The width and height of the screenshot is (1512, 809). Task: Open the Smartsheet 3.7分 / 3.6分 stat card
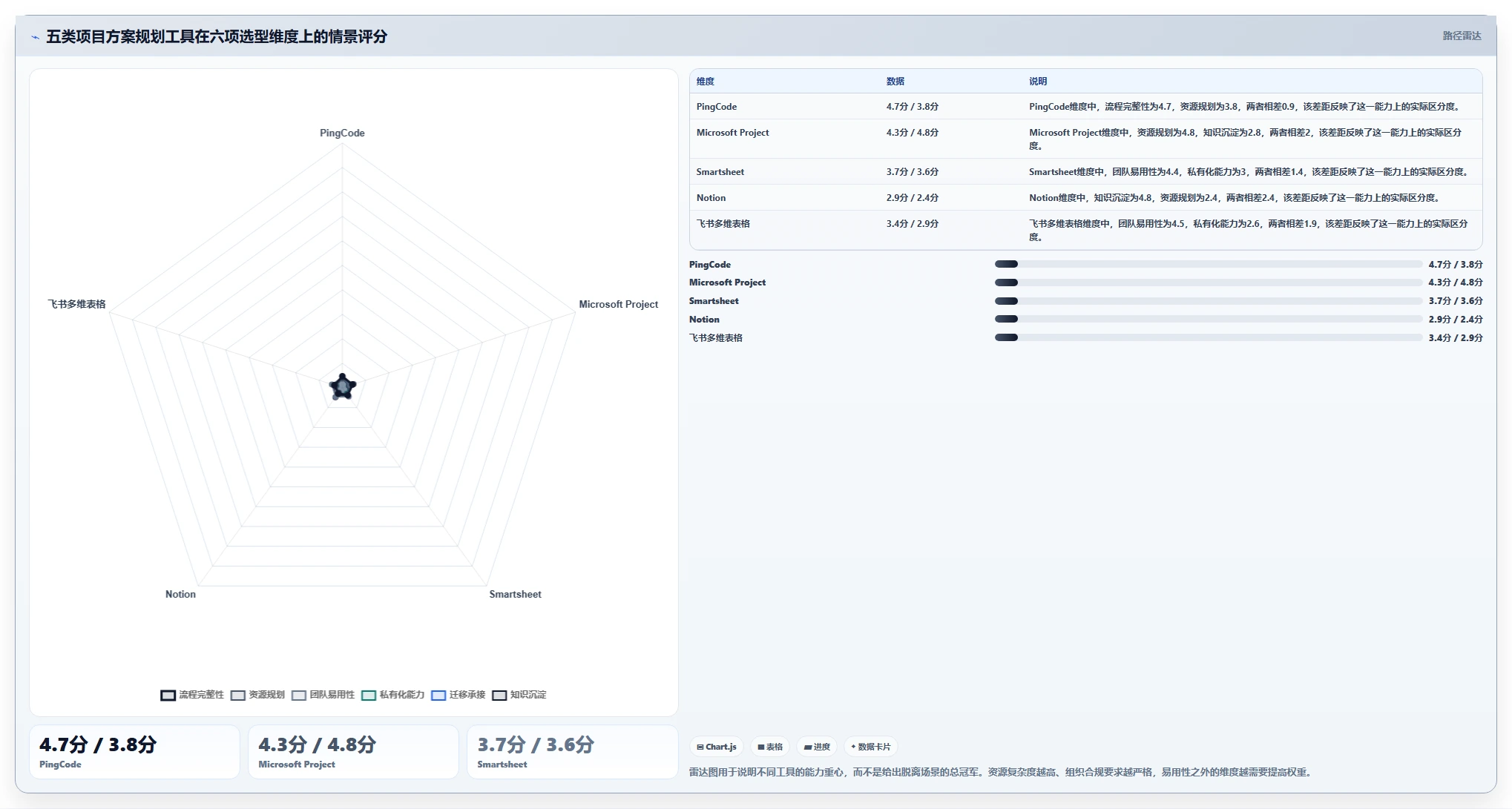(572, 752)
